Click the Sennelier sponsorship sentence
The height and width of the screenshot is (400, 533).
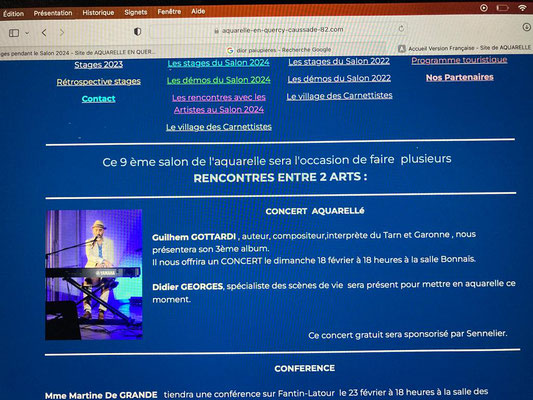coord(408,334)
